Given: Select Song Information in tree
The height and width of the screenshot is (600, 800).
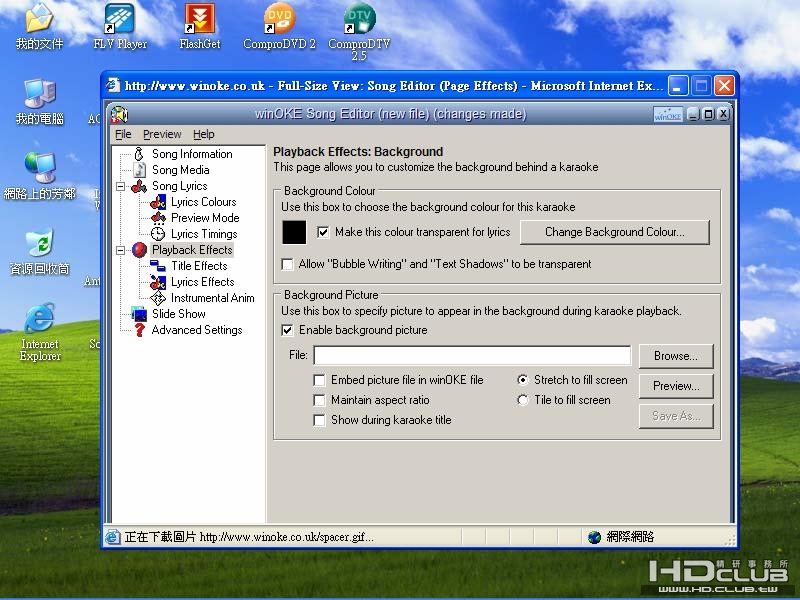Looking at the screenshot, I should click(x=192, y=154).
